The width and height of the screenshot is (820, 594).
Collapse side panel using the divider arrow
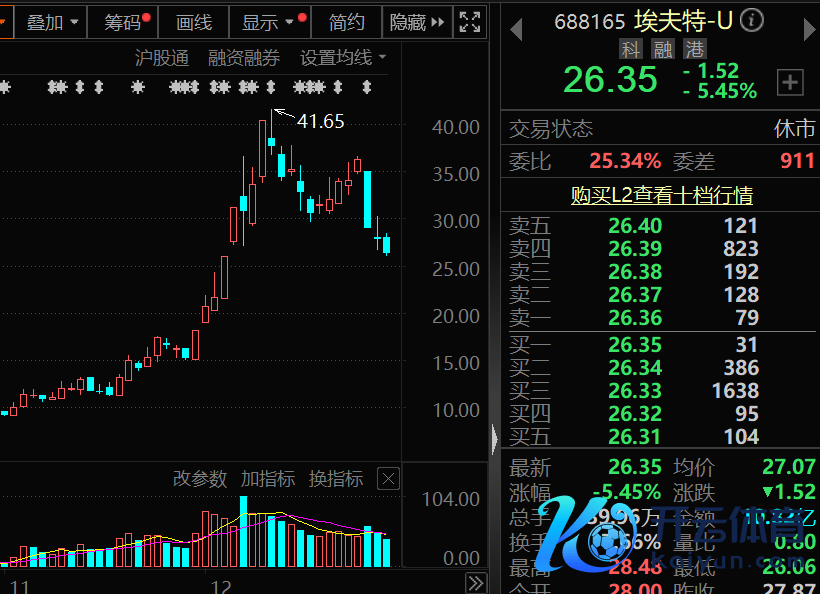click(494, 438)
